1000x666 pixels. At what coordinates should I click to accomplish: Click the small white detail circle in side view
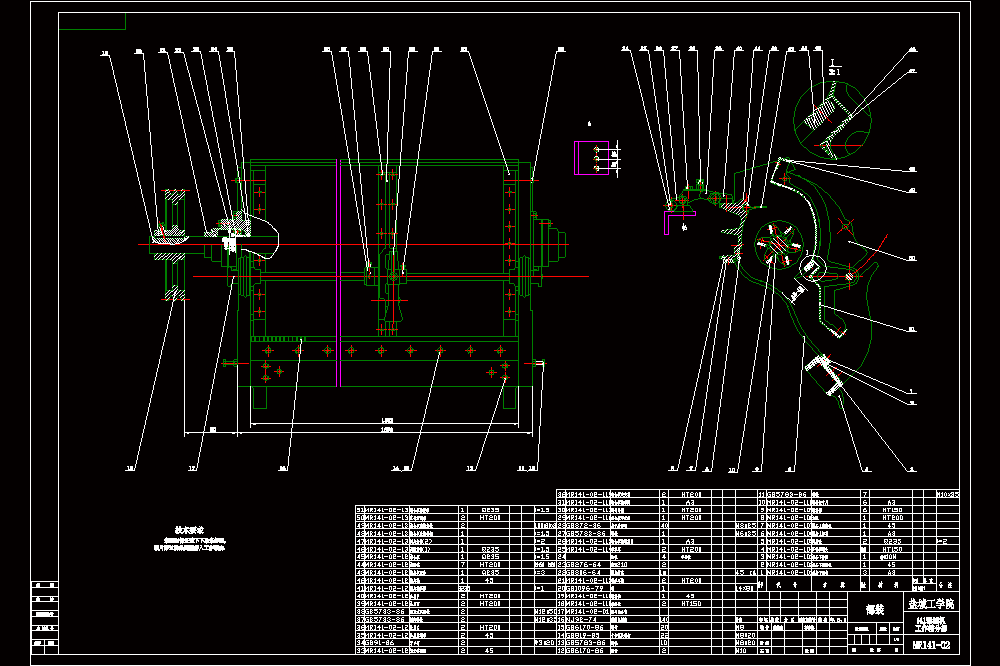[813, 268]
